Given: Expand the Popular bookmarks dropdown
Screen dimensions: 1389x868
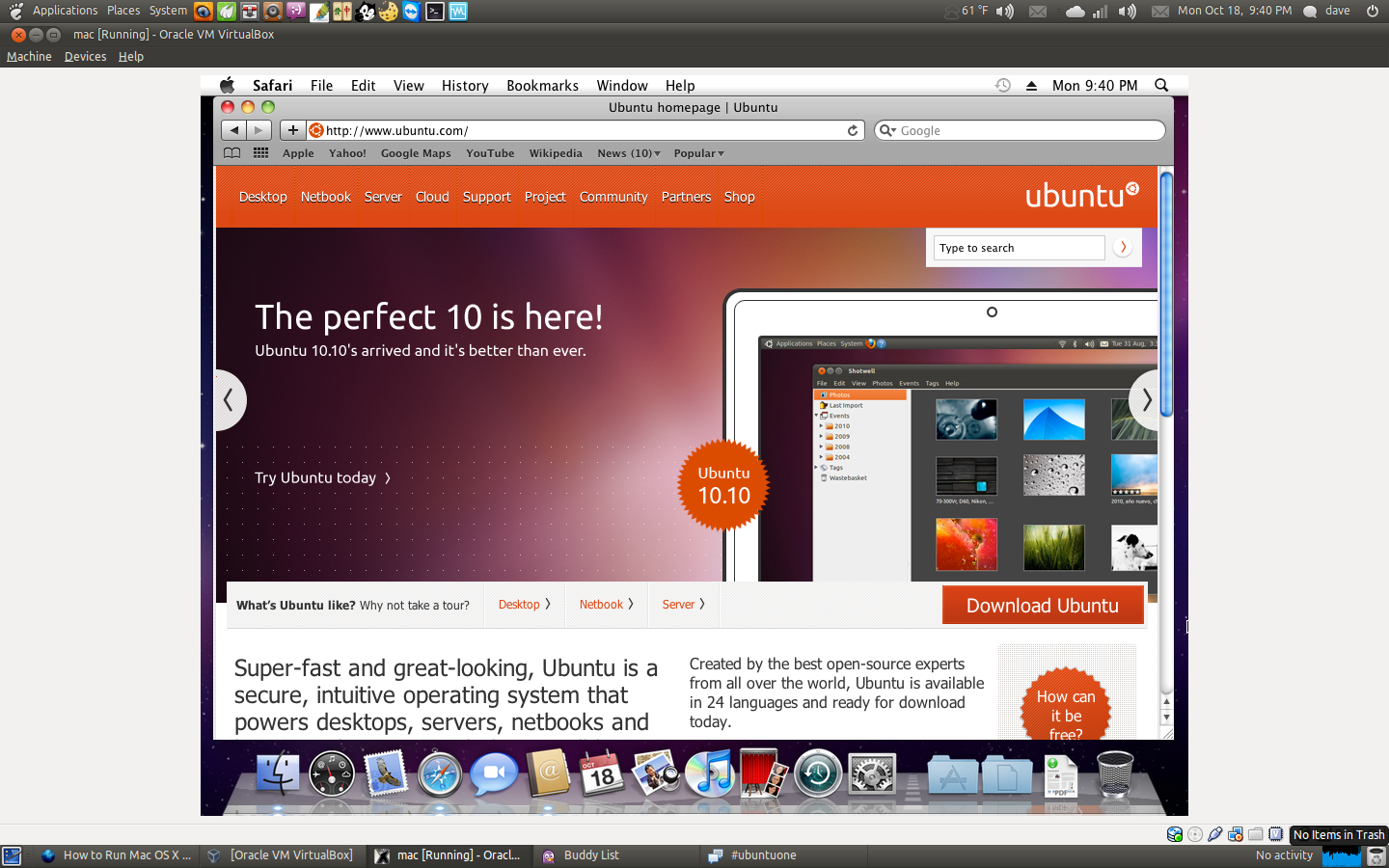Looking at the screenshot, I should [698, 153].
